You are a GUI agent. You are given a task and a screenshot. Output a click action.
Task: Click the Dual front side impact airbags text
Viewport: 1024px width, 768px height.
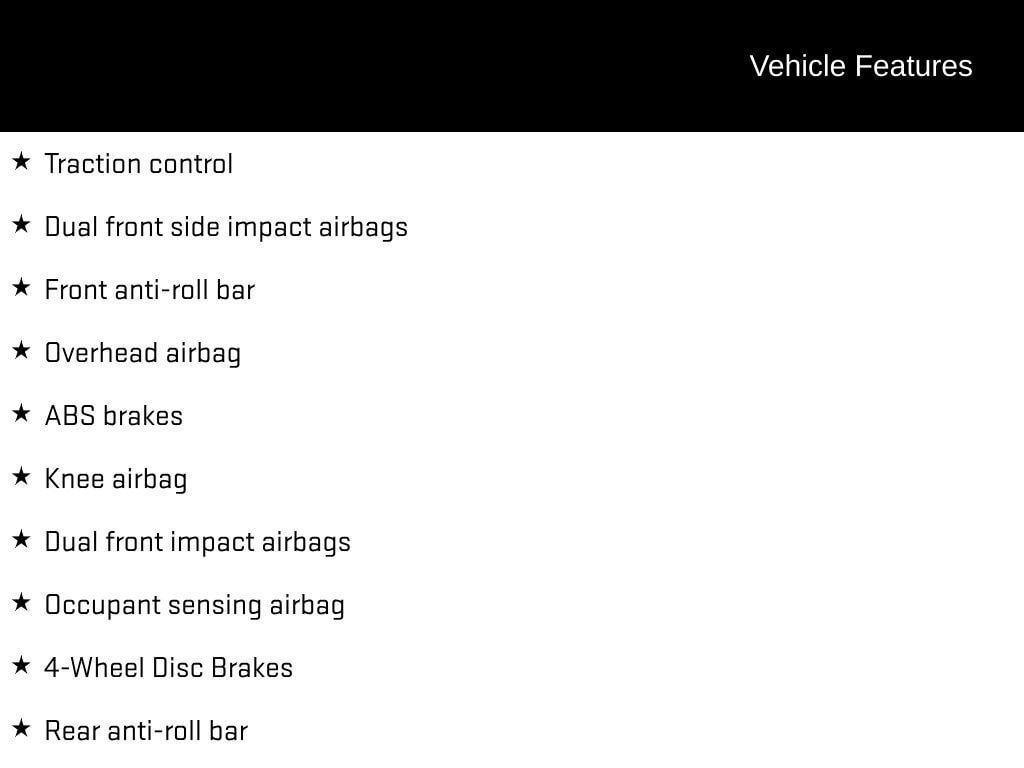pyautogui.click(x=226, y=227)
